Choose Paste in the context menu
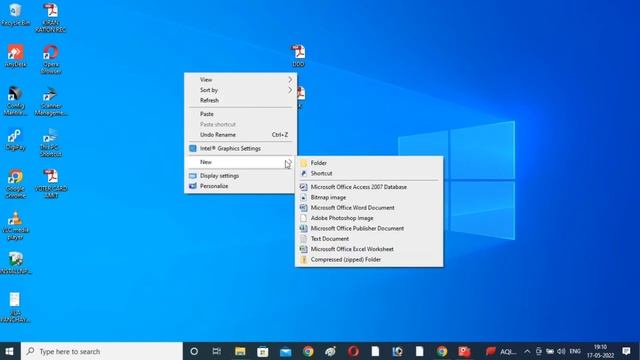 pyautogui.click(x=240, y=114)
